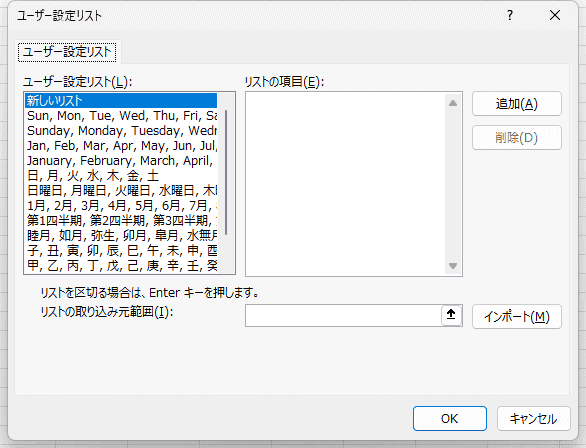586x448 pixels.
Task: Select the 日, 月, 火, 水 list entry
Action: (121, 176)
